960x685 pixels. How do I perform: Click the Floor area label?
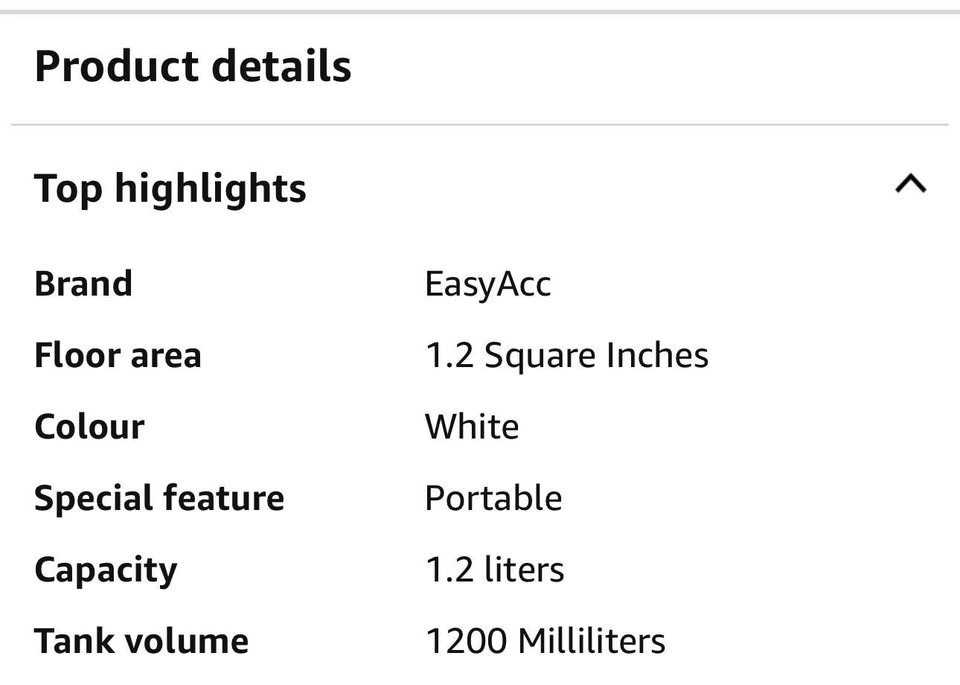click(x=117, y=355)
